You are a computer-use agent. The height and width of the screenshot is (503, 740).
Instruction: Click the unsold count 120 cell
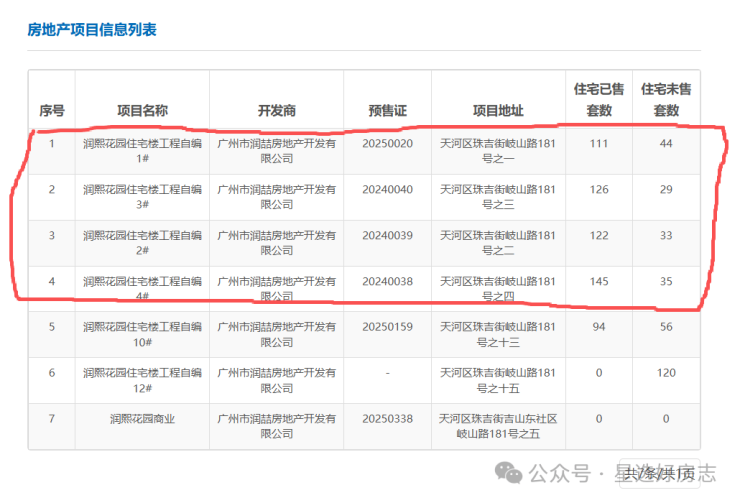coord(666,373)
